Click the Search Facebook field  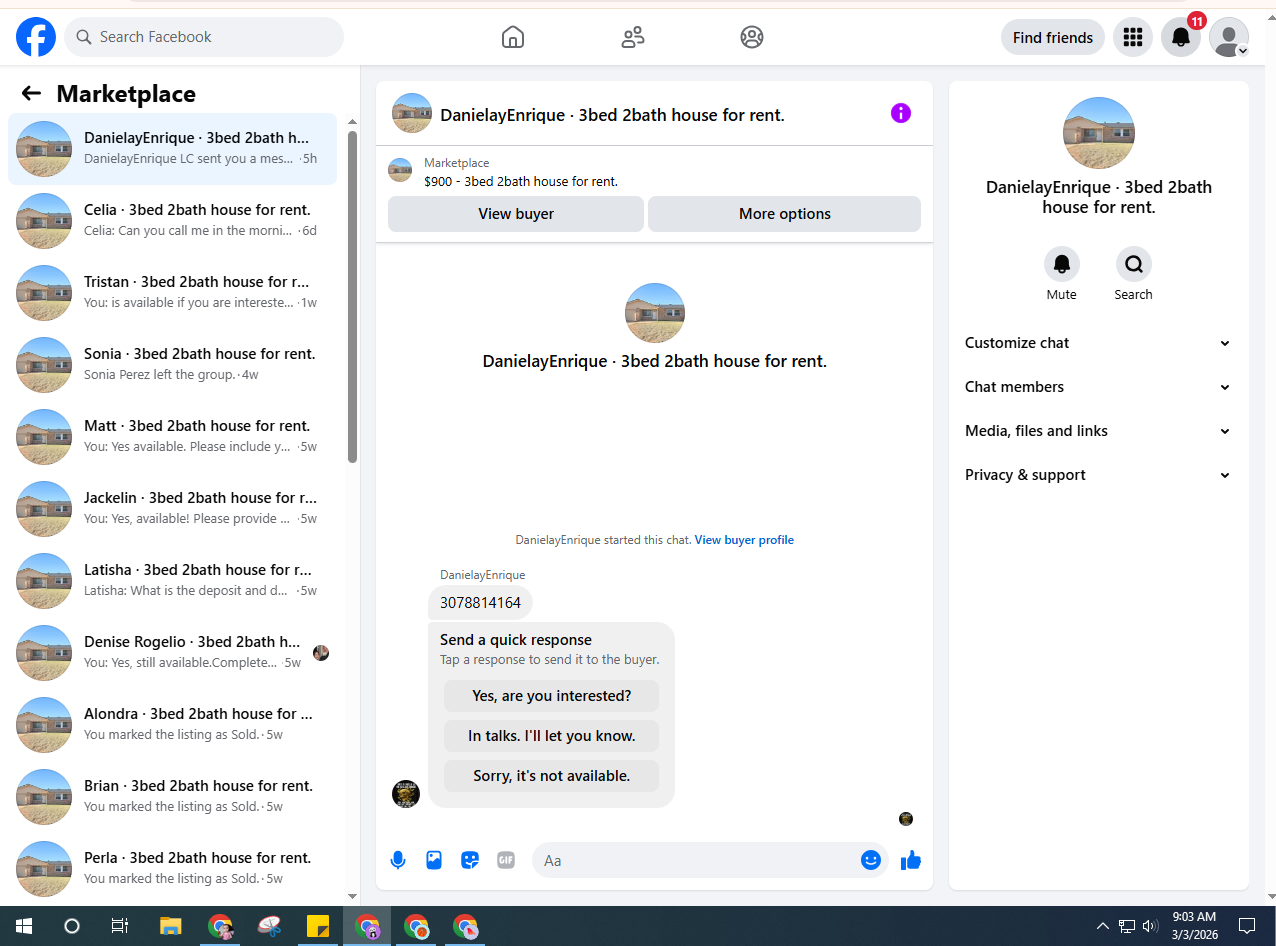[204, 37]
